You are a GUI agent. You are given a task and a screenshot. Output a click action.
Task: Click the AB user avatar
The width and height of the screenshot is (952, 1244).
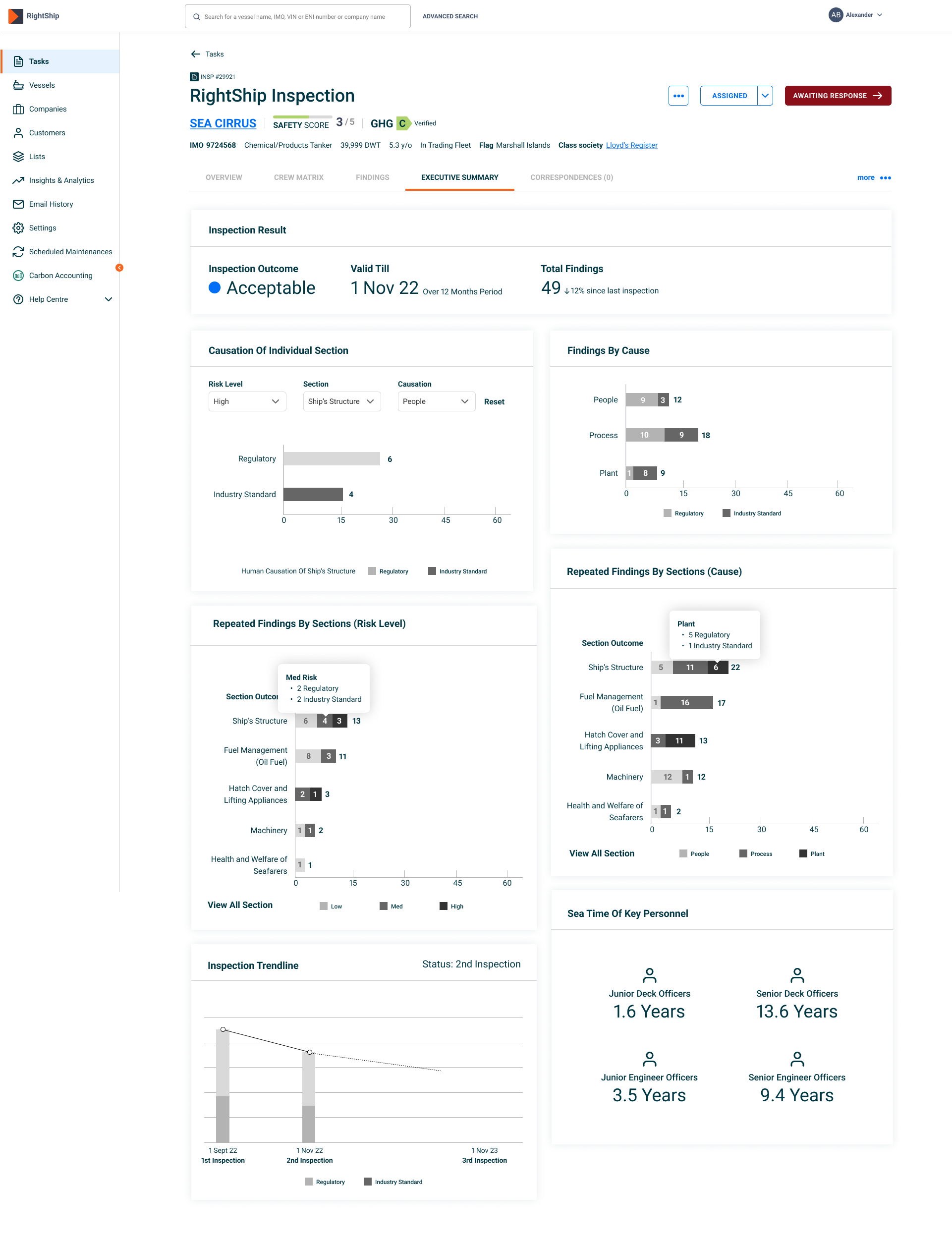tap(836, 15)
